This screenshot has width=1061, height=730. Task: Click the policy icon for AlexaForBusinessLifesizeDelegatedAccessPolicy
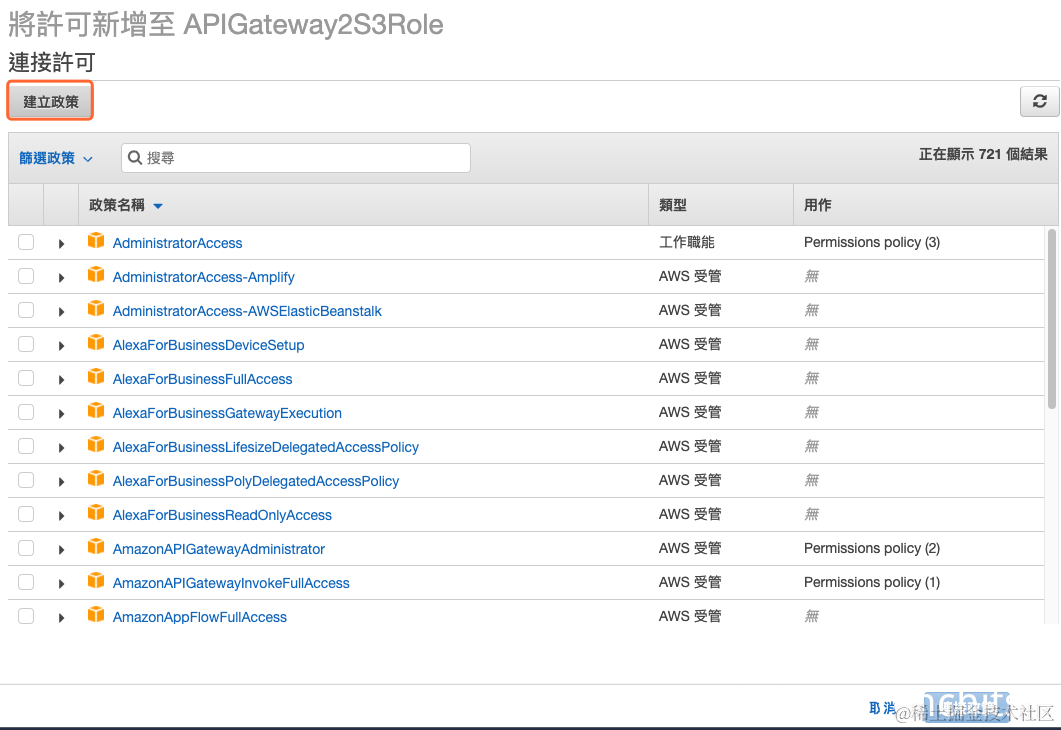pos(96,444)
